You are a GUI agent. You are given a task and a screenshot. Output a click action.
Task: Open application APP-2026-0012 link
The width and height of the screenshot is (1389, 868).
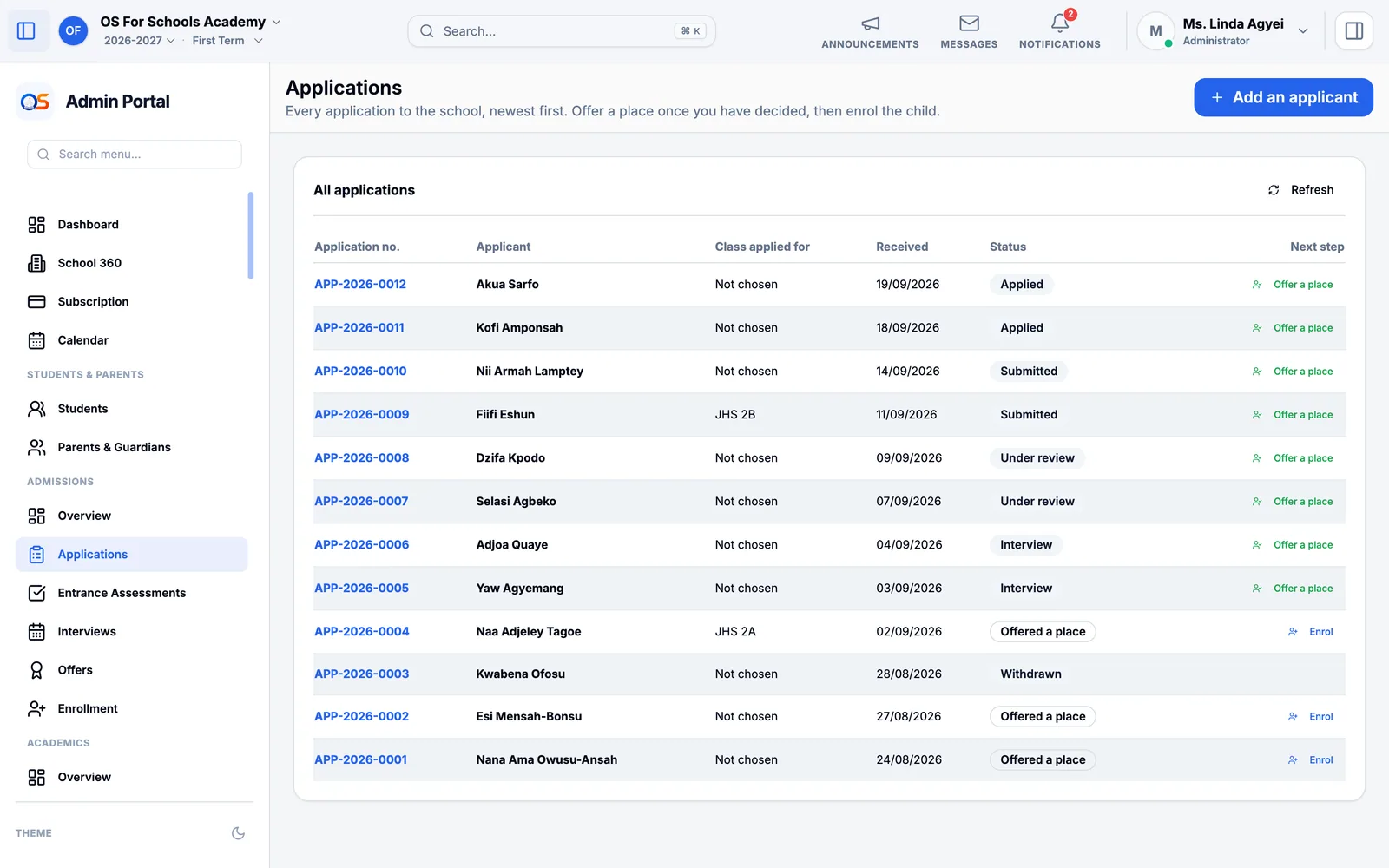(x=360, y=285)
